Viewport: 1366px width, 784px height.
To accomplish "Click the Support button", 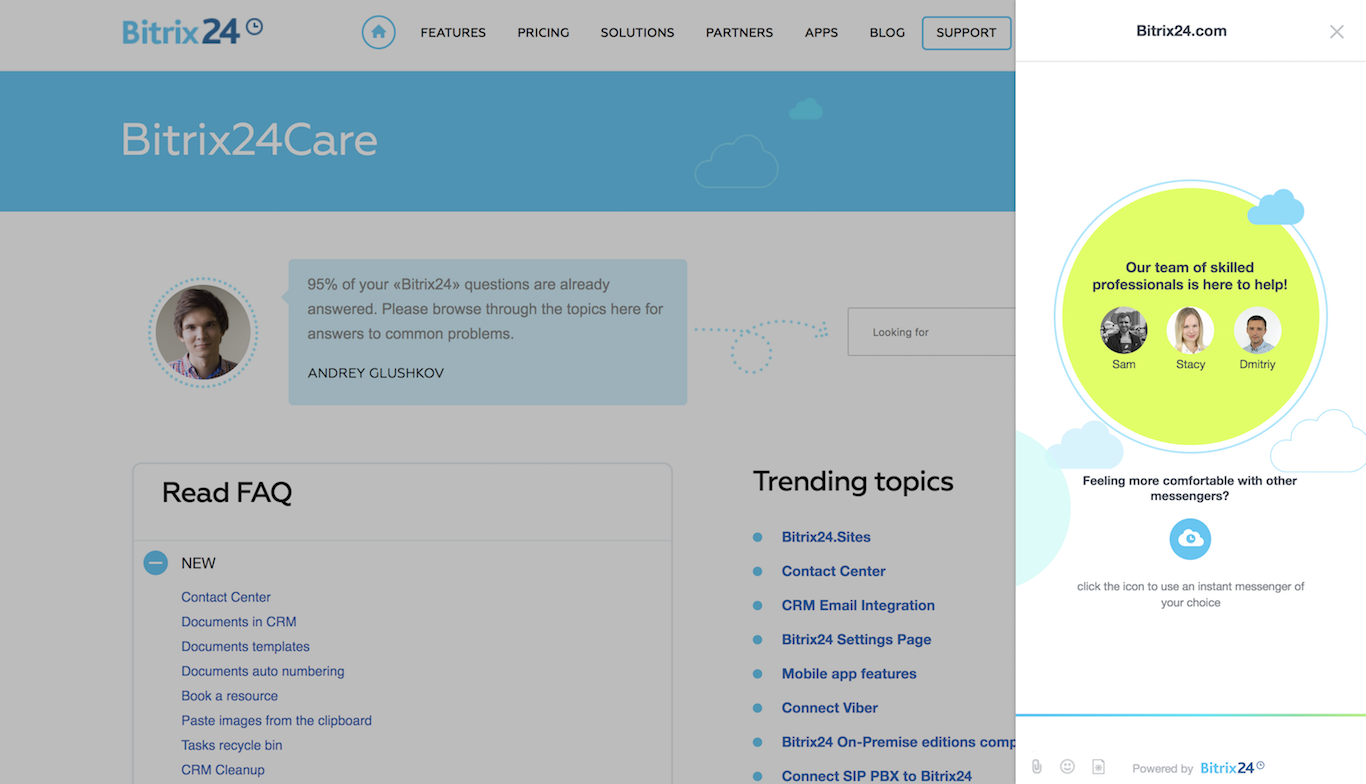I will click(966, 33).
